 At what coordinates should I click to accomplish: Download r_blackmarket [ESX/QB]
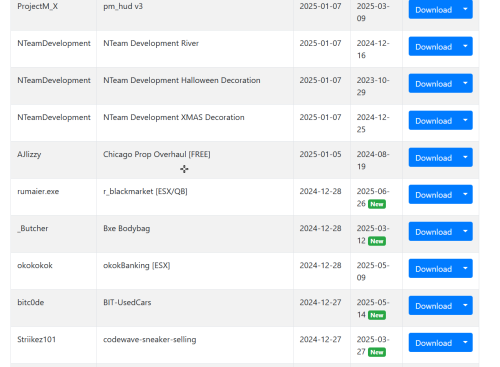[x=433, y=194]
